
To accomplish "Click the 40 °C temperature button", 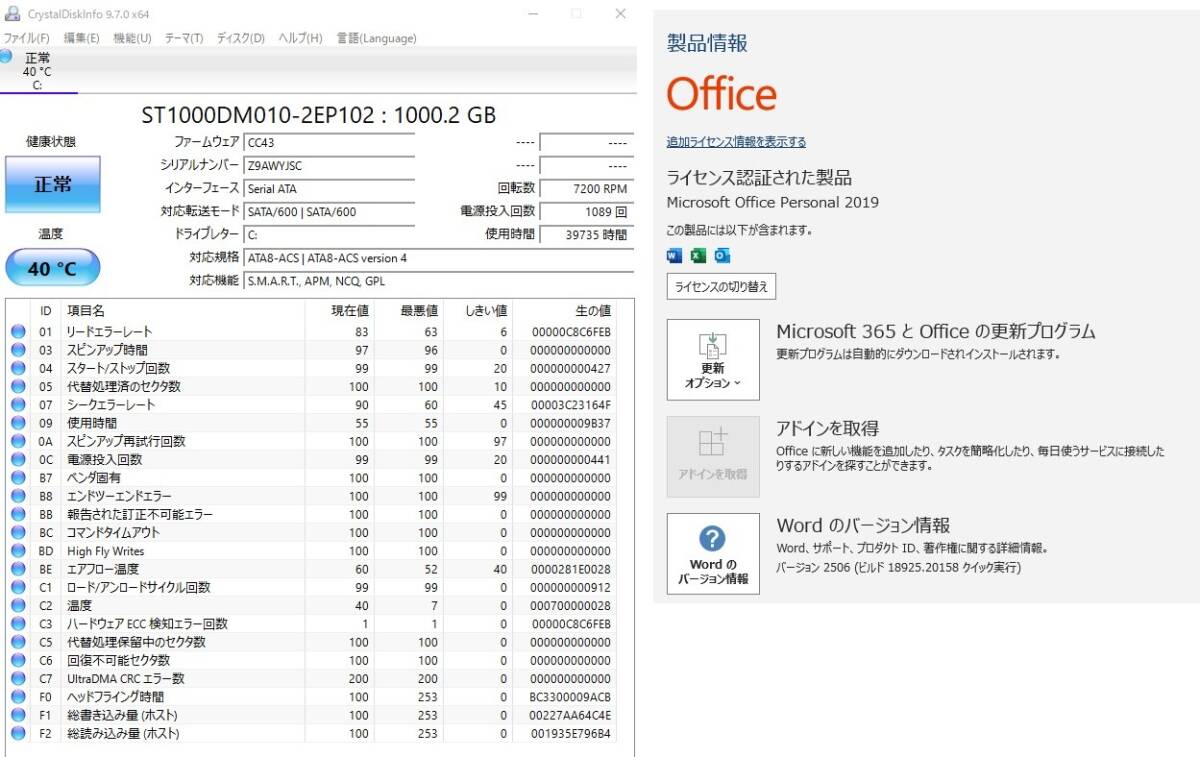I will coord(53,268).
